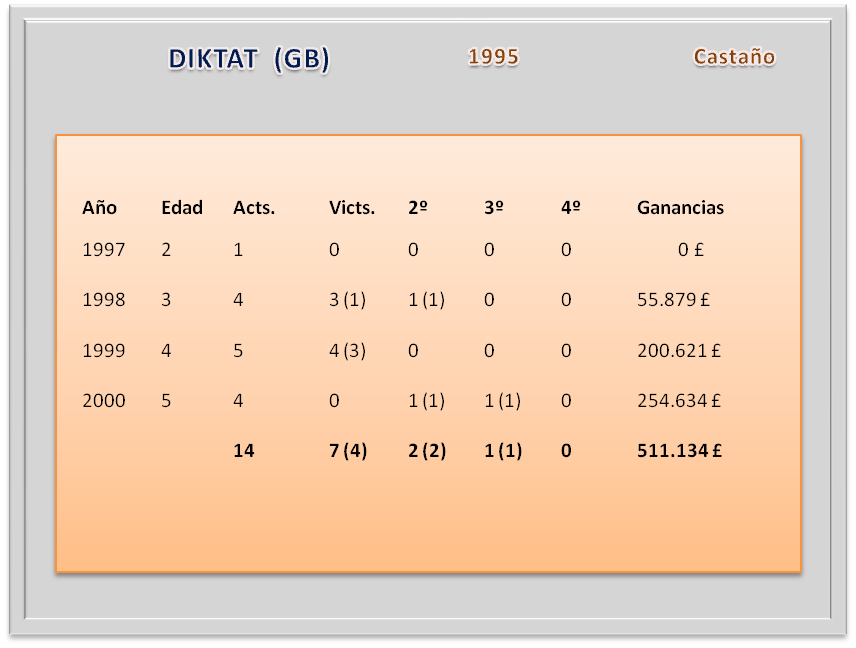Select the Año column header
856x648 pixels.
click(99, 208)
